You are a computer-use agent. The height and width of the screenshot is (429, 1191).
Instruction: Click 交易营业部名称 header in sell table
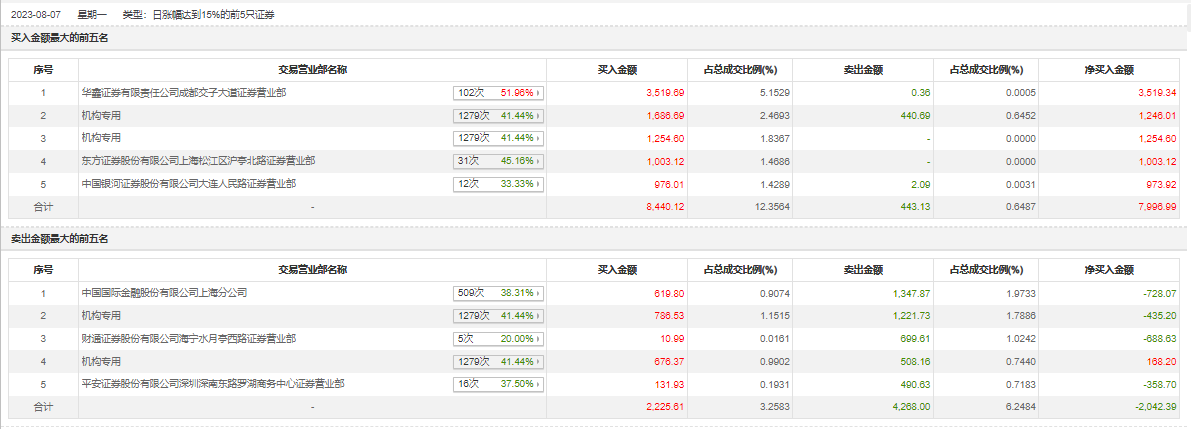312,270
